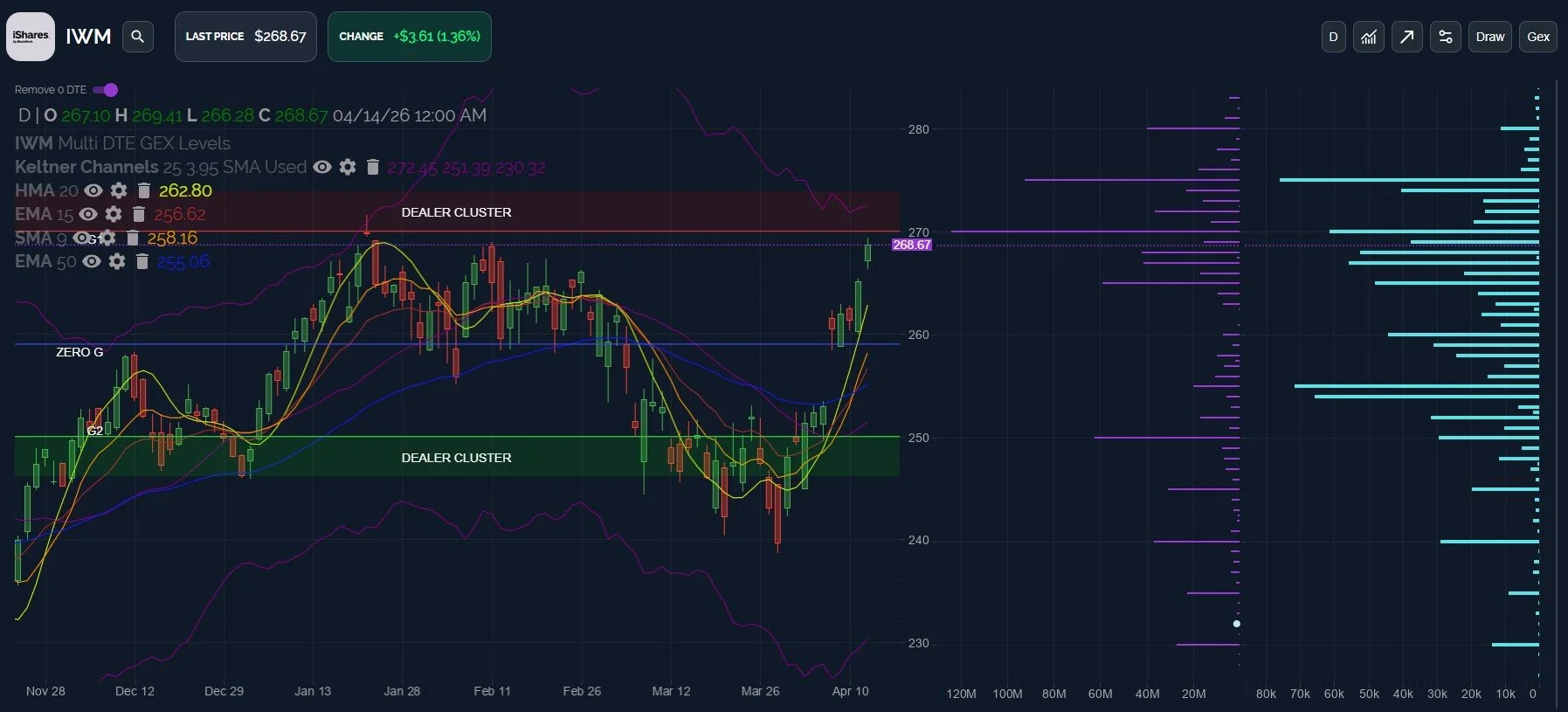The width and height of the screenshot is (1568, 712).
Task: Click the Apr 10 date axis label
Action: (851, 691)
